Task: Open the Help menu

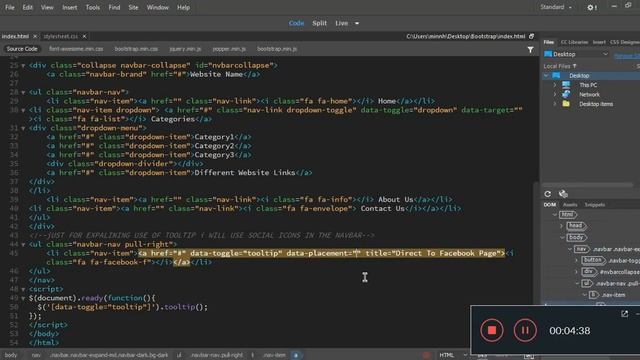Action: (183, 7)
